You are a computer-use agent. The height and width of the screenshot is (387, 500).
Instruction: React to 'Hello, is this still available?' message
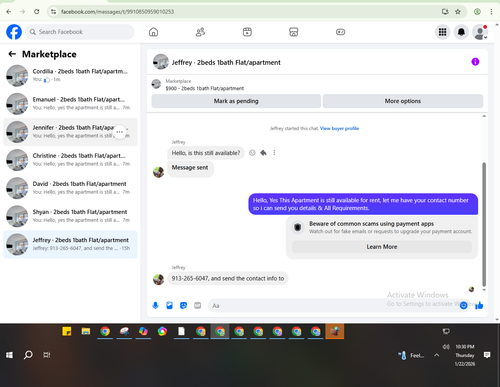(x=252, y=153)
